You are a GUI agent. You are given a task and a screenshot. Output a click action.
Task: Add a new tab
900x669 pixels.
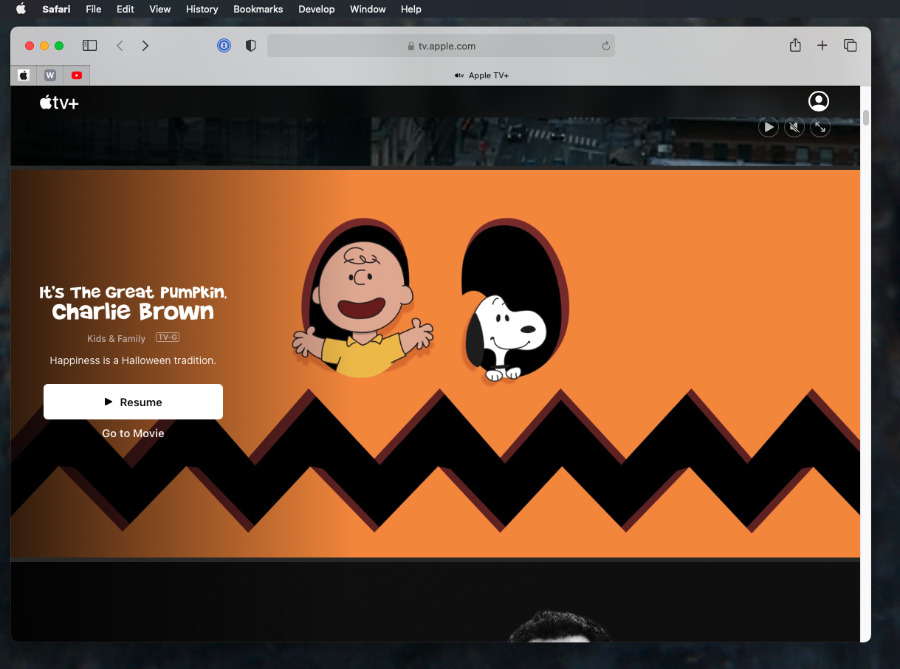(x=822, y=45)
